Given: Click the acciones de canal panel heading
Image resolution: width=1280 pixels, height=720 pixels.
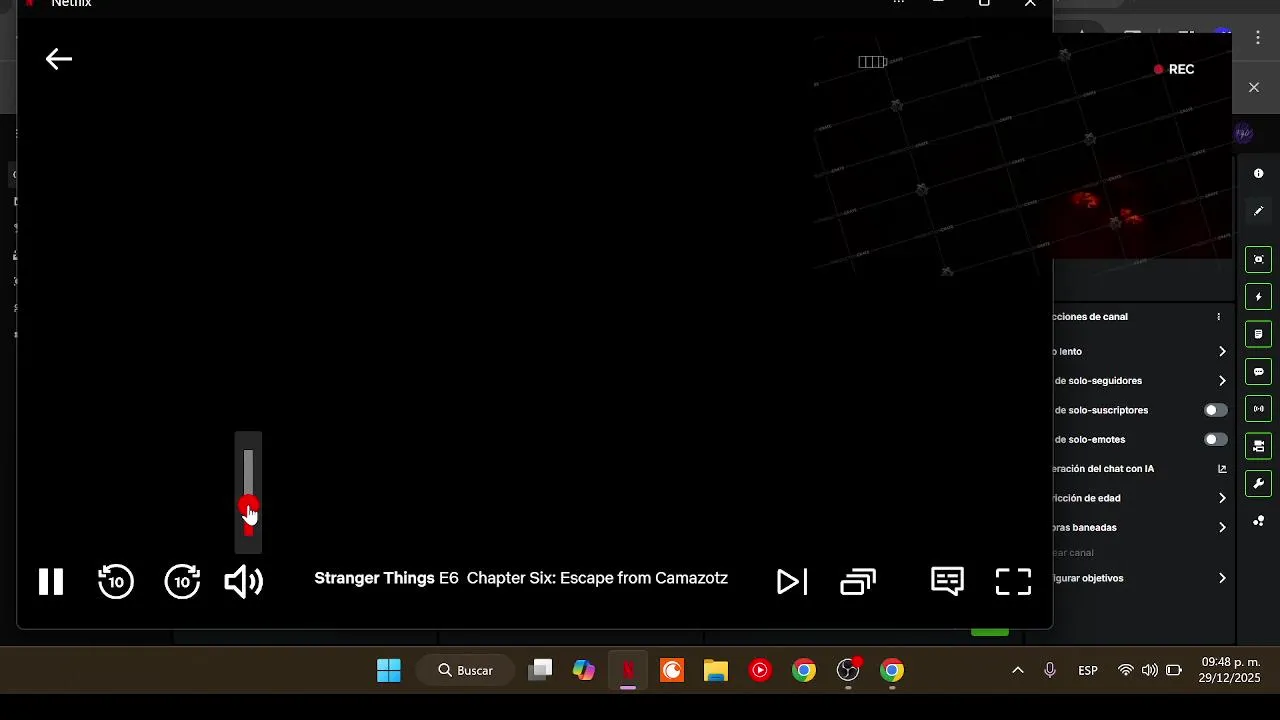Looking at the screenshot, I should (1091, 317).
